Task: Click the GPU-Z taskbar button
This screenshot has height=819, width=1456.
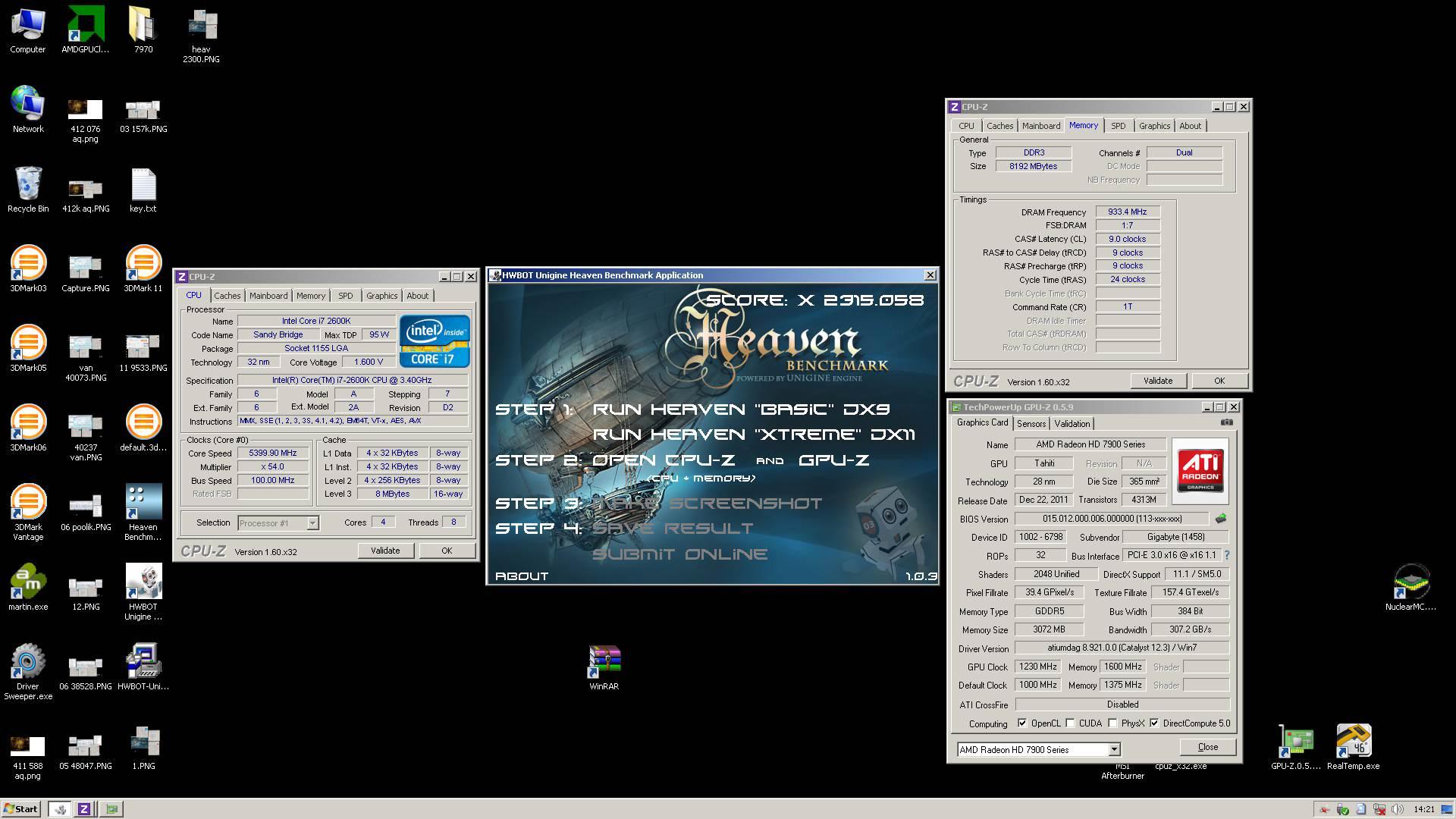Action: coord(111,809)
